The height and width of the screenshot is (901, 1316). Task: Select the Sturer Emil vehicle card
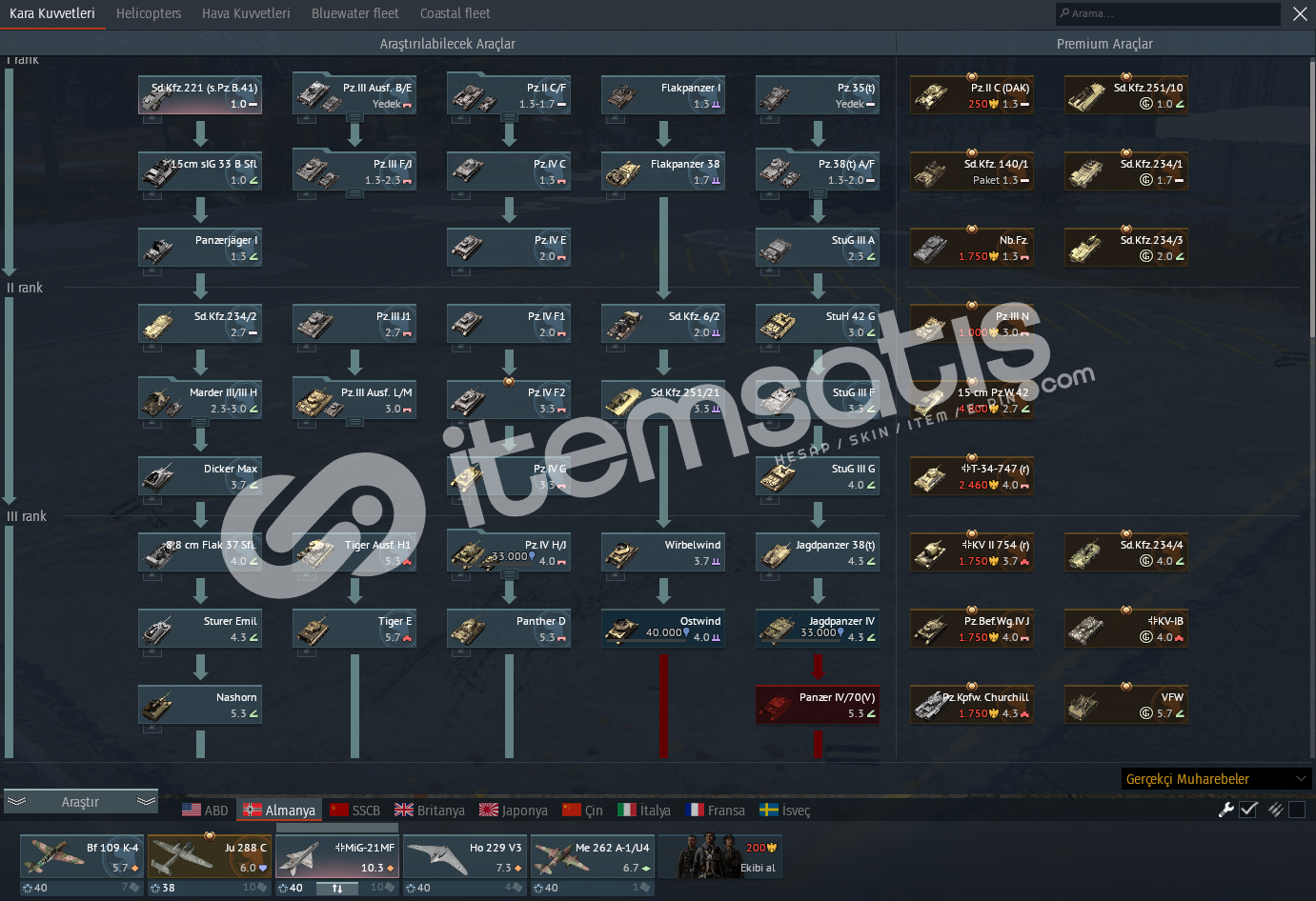coord(200,629)
